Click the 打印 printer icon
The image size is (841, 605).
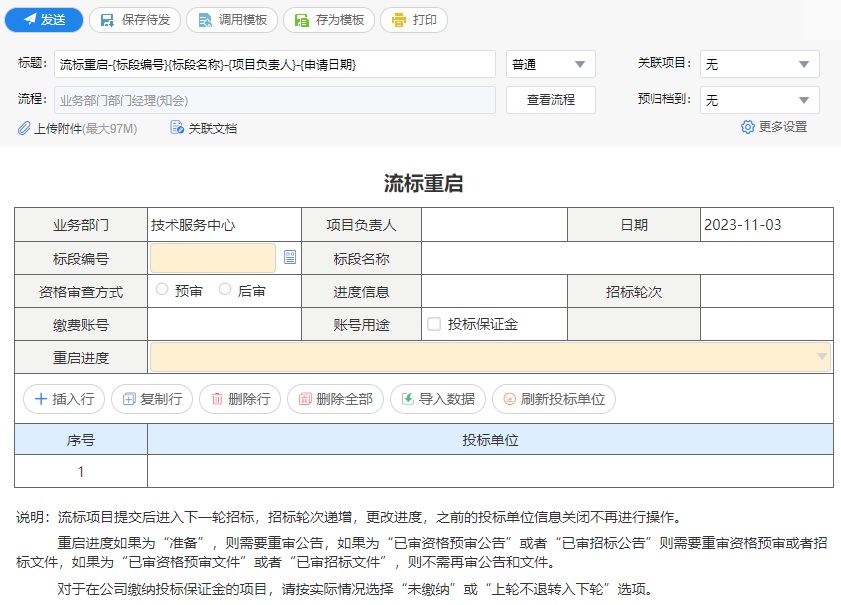(399, 20)
